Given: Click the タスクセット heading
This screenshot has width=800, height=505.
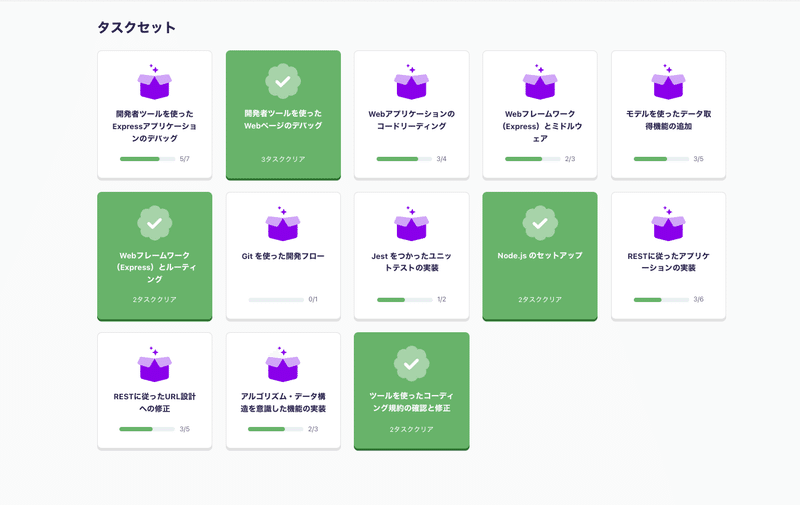Looking at the screenshot, I should pos(137,27).
